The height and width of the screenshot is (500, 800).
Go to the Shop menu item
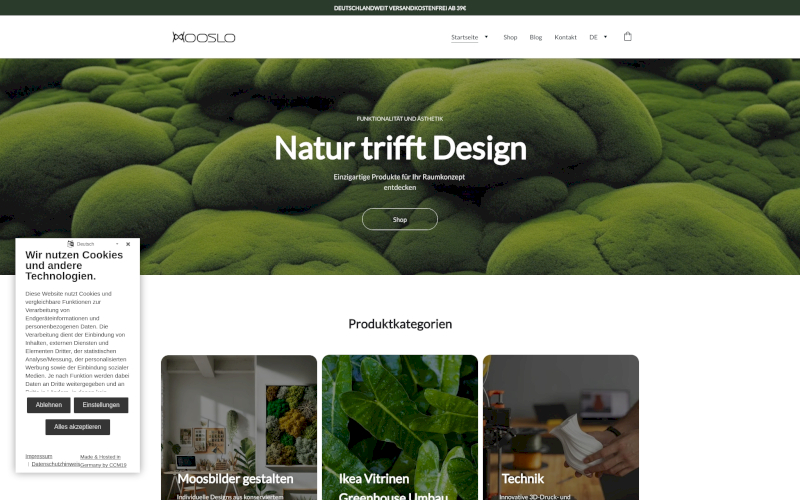[510, 37]
